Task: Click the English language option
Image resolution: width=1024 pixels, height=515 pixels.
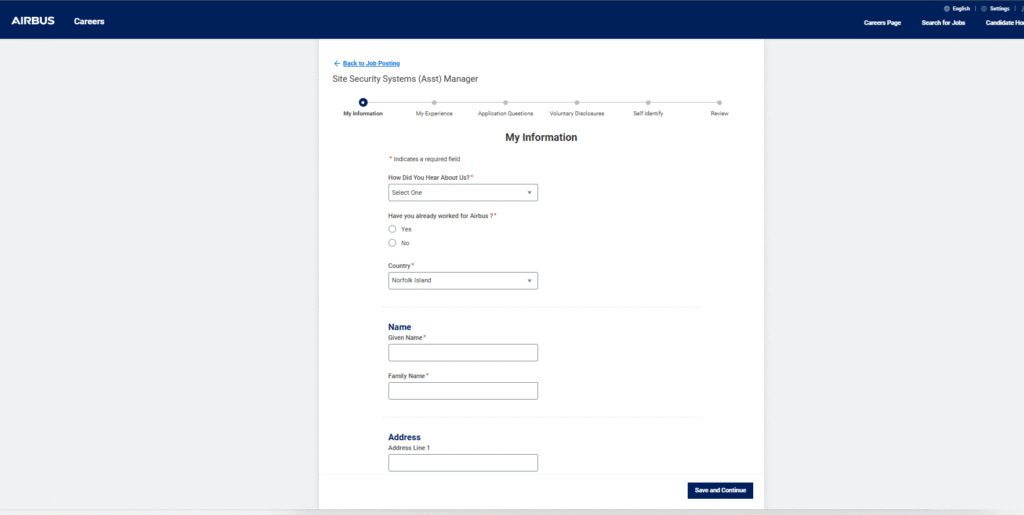Action: pos(961,8)
